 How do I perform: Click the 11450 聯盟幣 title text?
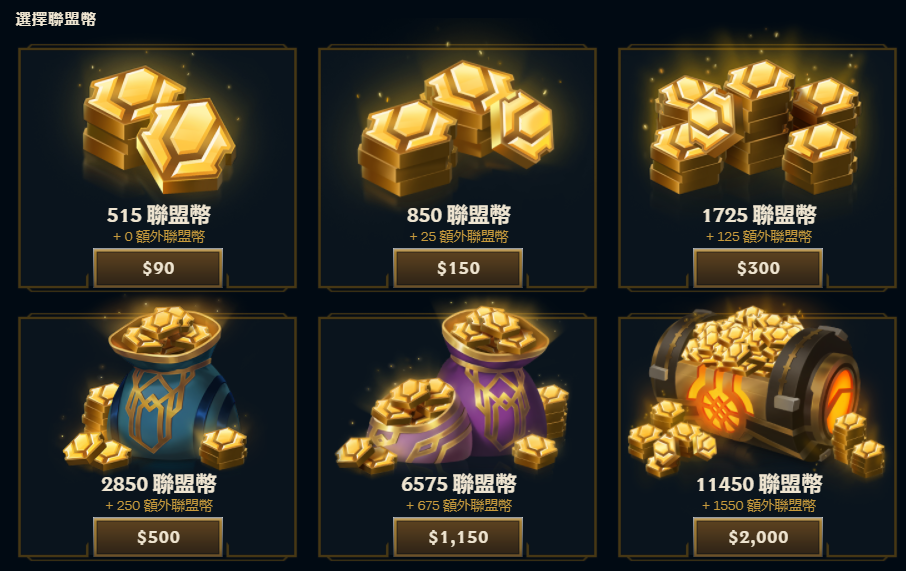[759, 484]
